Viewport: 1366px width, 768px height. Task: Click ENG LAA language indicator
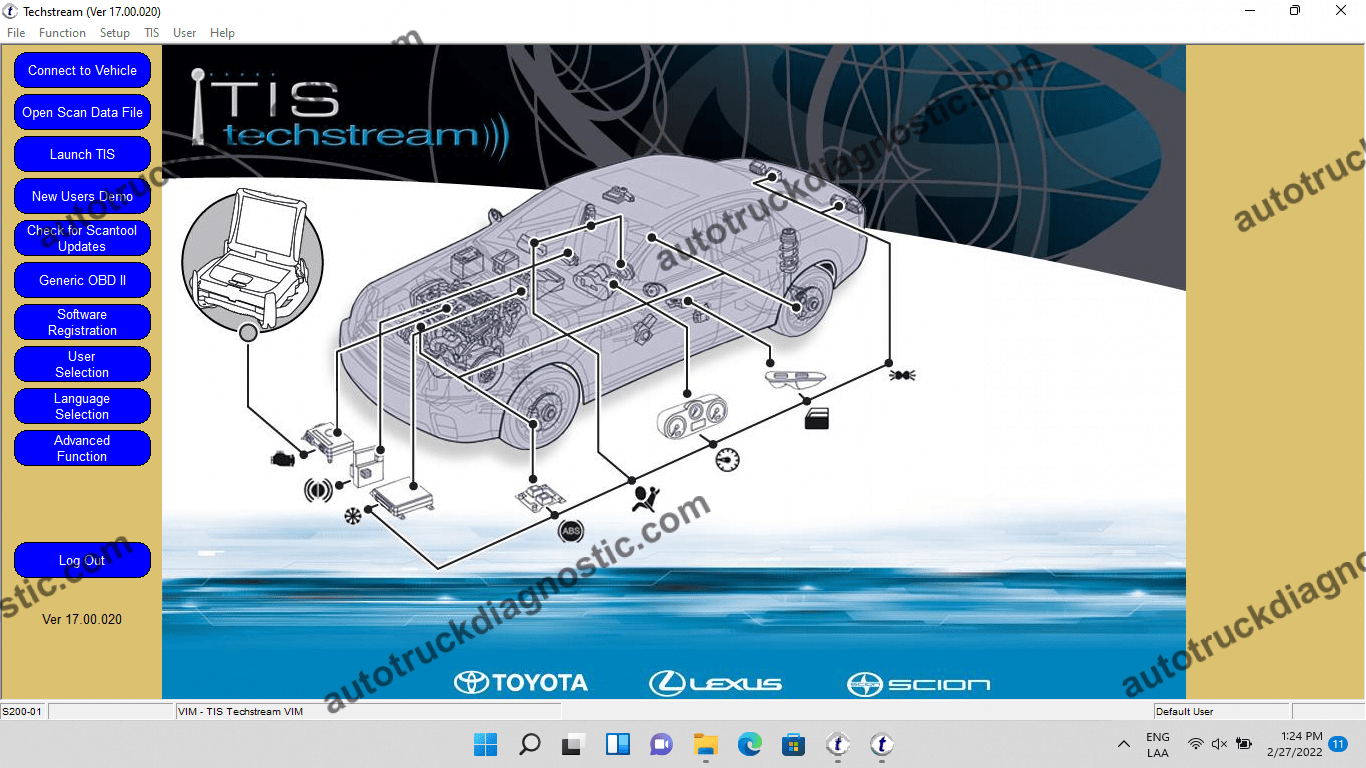pos(1158,744)
